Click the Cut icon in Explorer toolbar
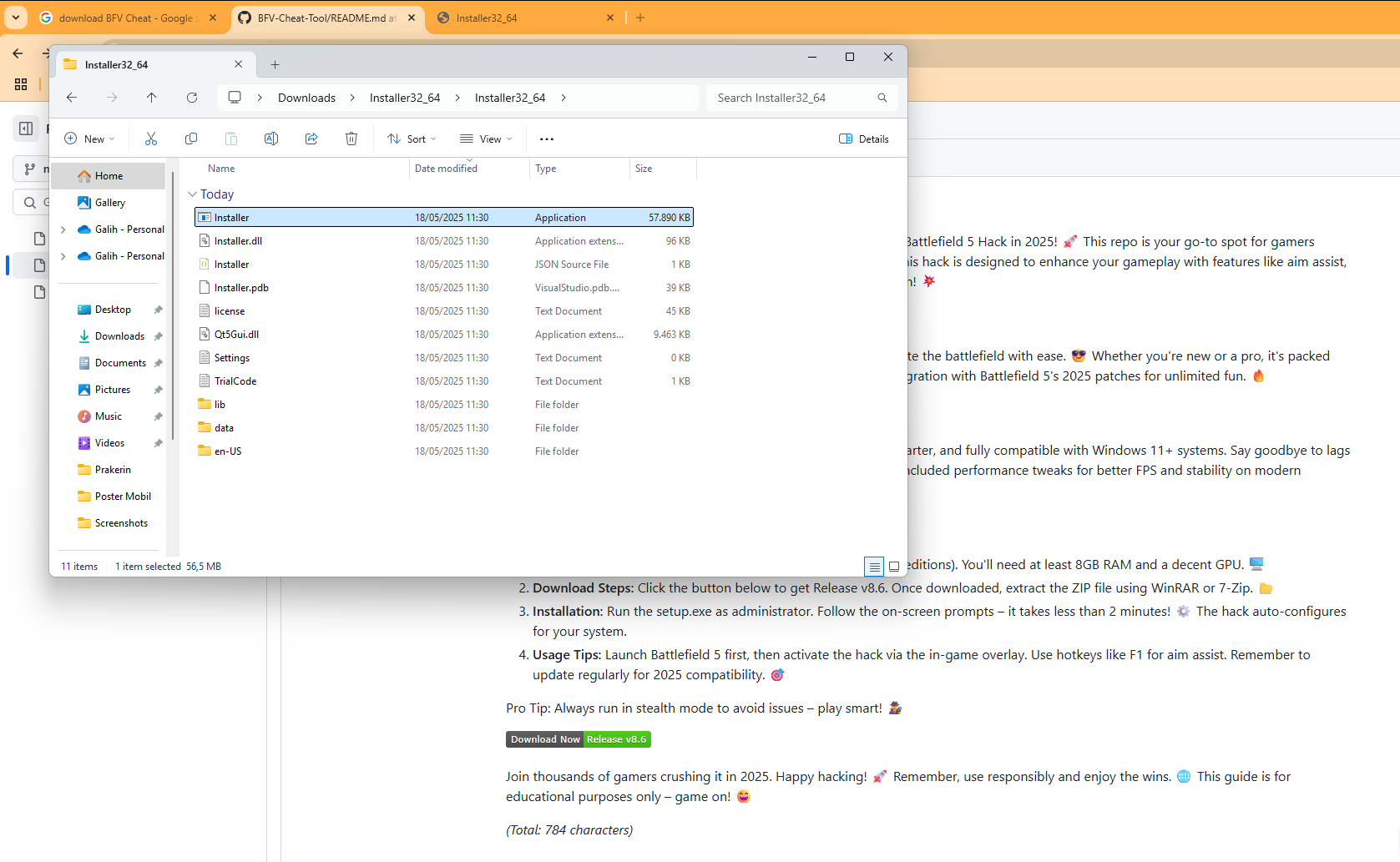The width and height of the screenshot is (1400, 862). [151, 139]
